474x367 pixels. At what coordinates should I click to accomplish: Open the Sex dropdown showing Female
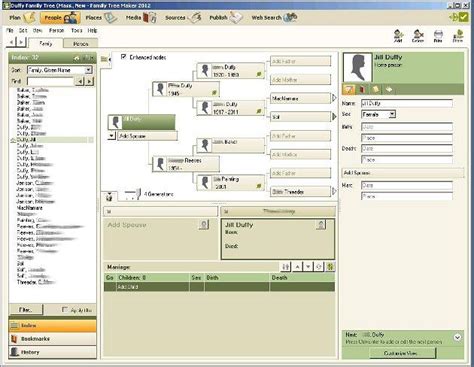392,114
